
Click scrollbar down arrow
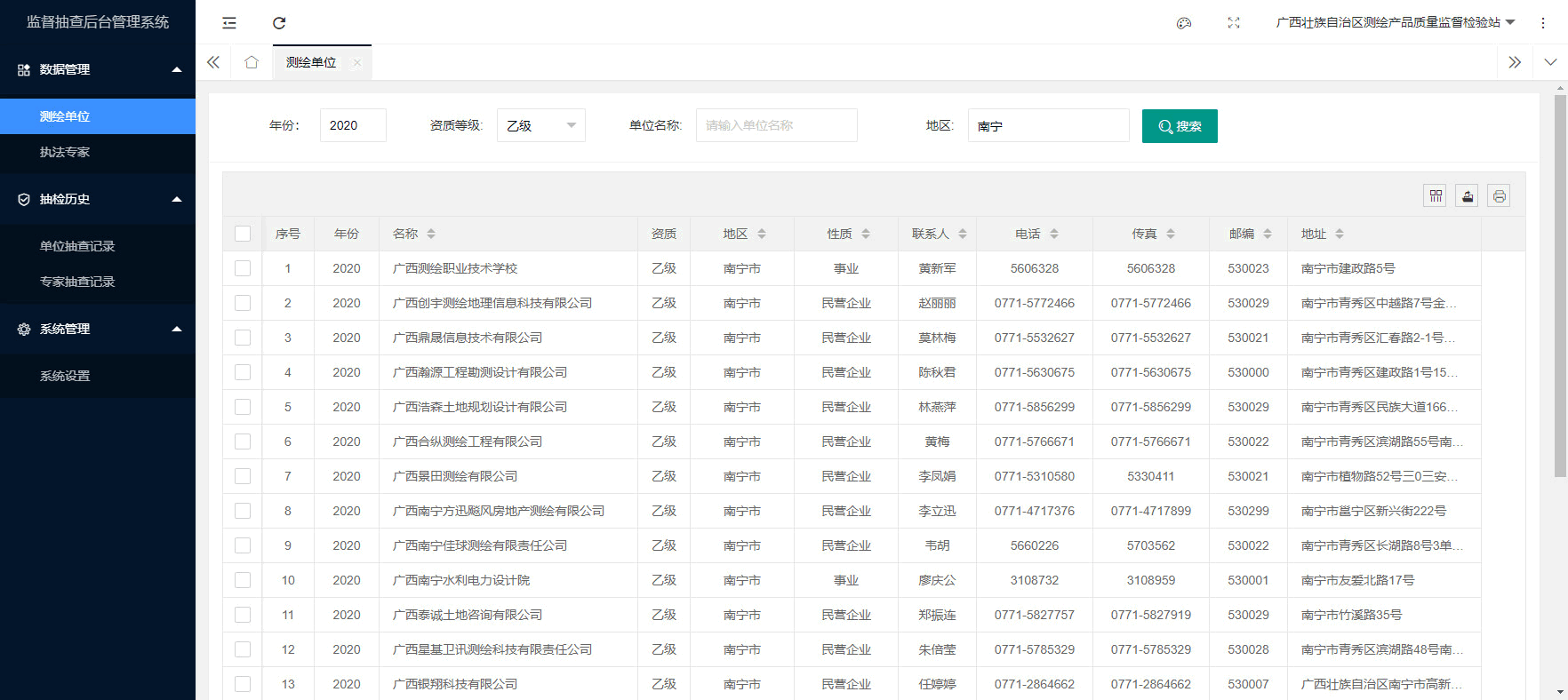(x=1560, y=692)
